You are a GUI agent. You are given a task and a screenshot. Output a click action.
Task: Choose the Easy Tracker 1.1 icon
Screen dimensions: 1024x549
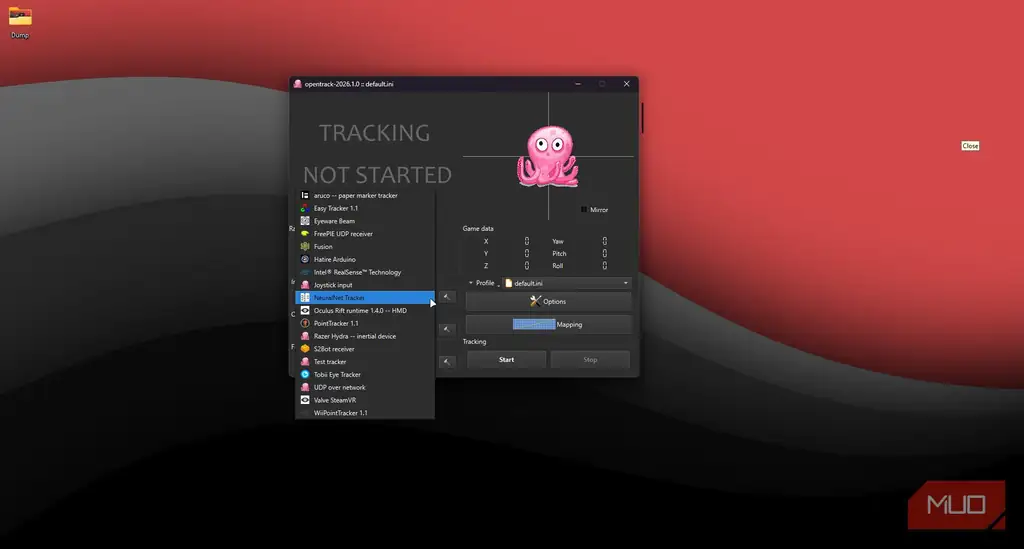click(305, 208)
